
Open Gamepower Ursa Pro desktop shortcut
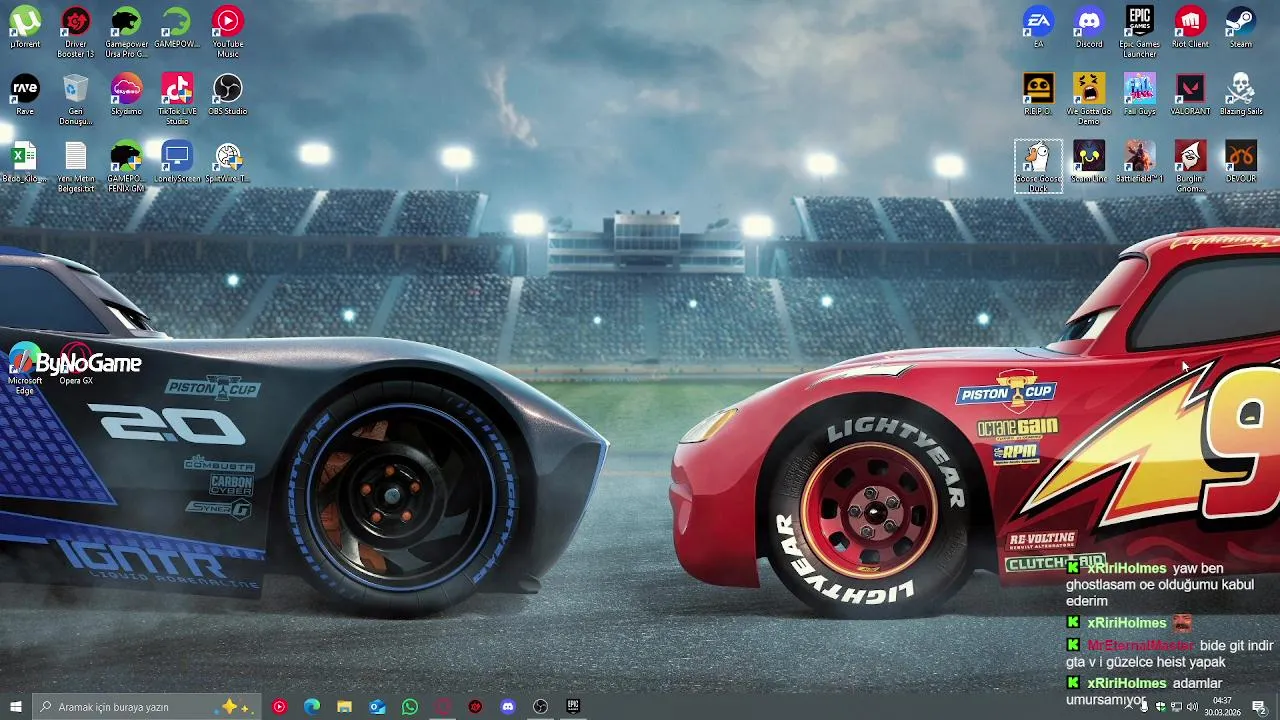click(x=127, y=32)
